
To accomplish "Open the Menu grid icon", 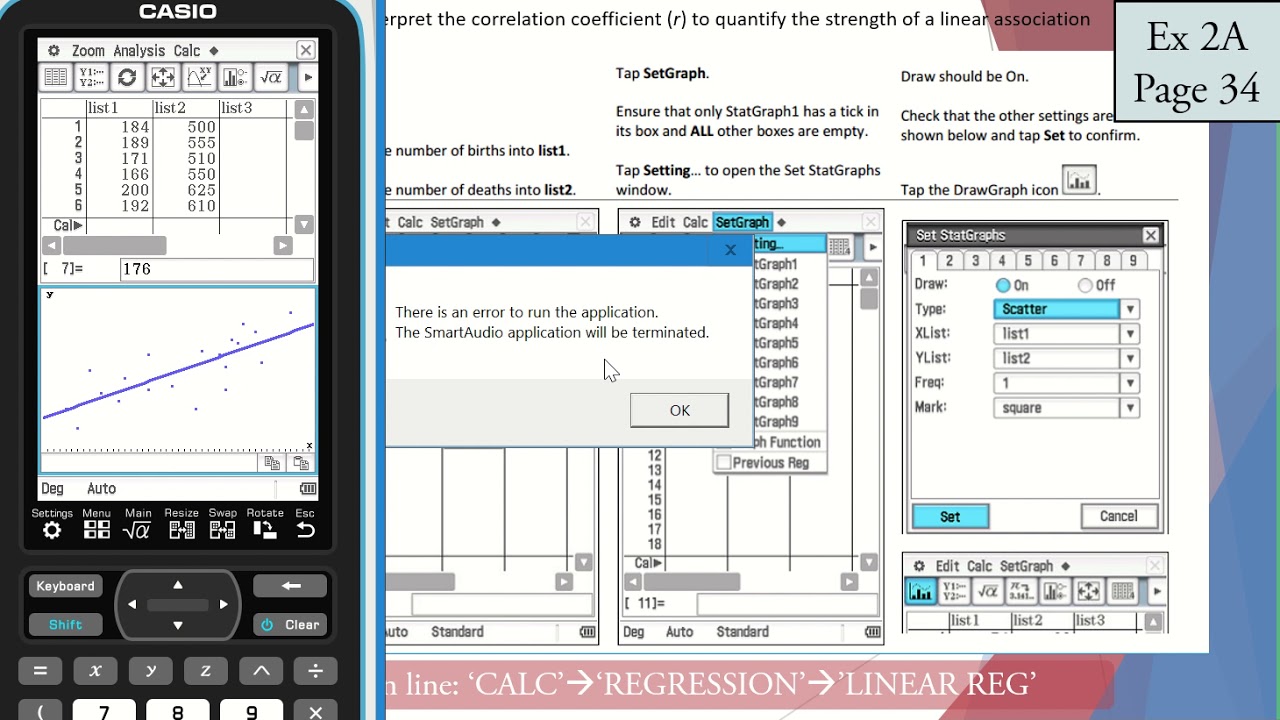I will point(97,530).
